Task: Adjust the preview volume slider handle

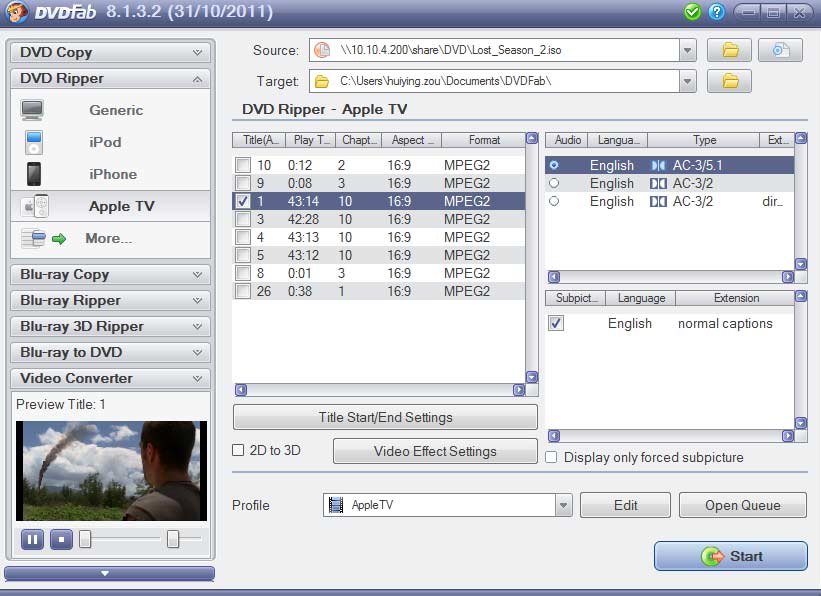Action: click(x=173, y=539)
